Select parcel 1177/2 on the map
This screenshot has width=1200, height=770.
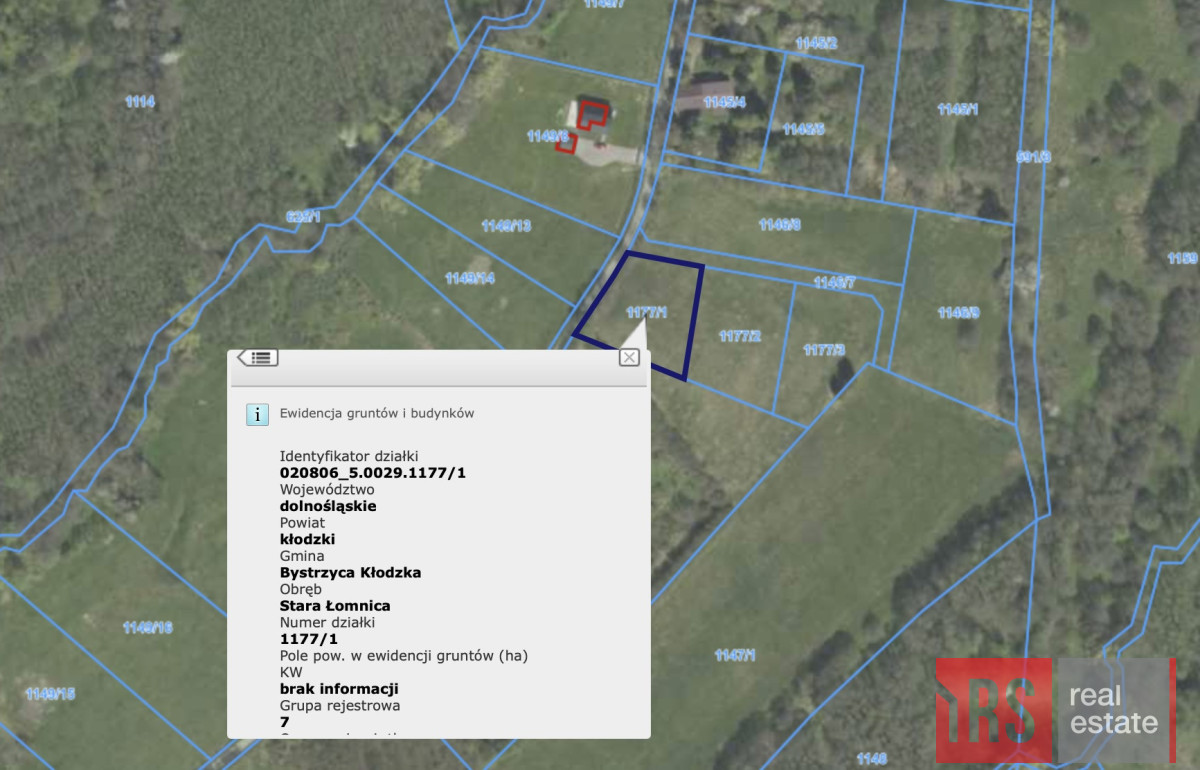740,336
